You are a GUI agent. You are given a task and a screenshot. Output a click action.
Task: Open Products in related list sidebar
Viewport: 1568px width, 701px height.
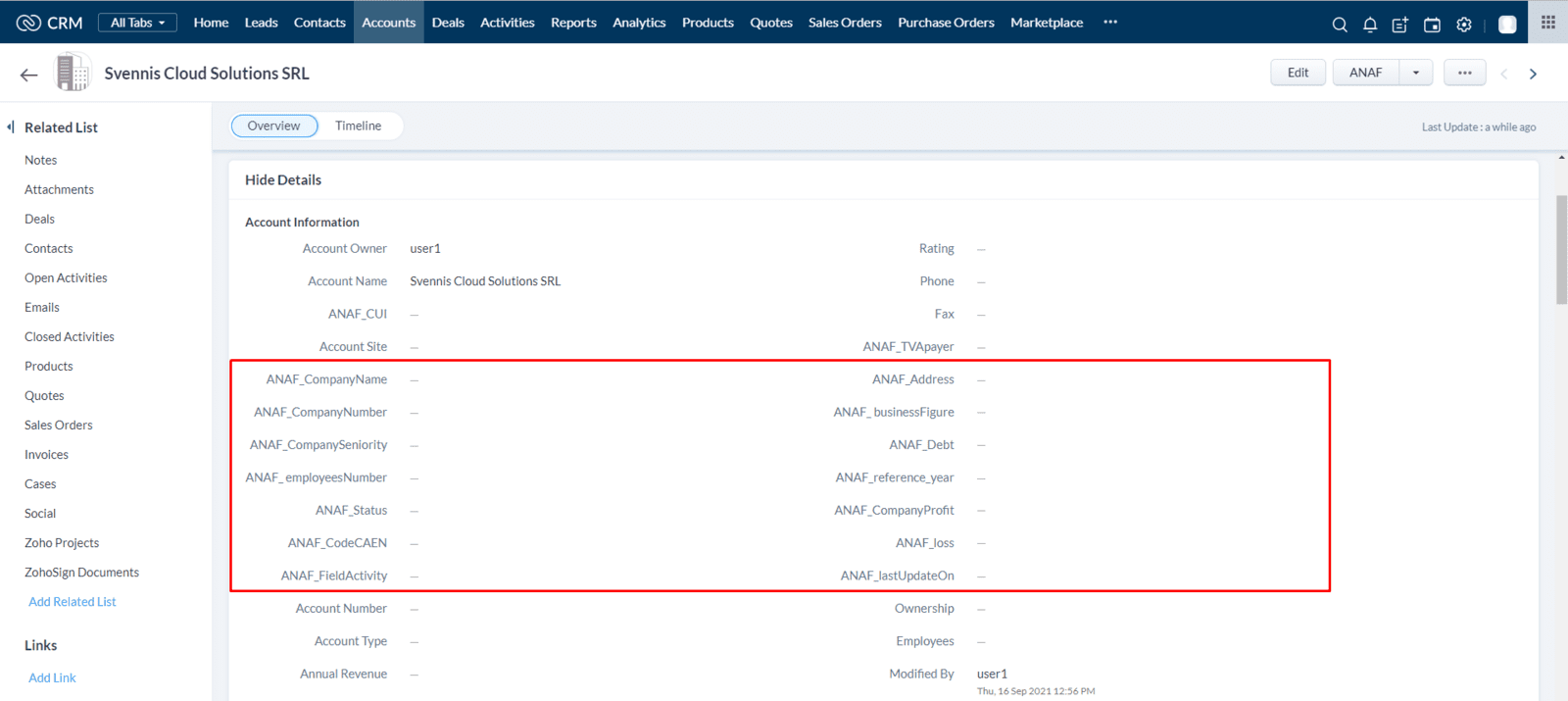[49, 366]
